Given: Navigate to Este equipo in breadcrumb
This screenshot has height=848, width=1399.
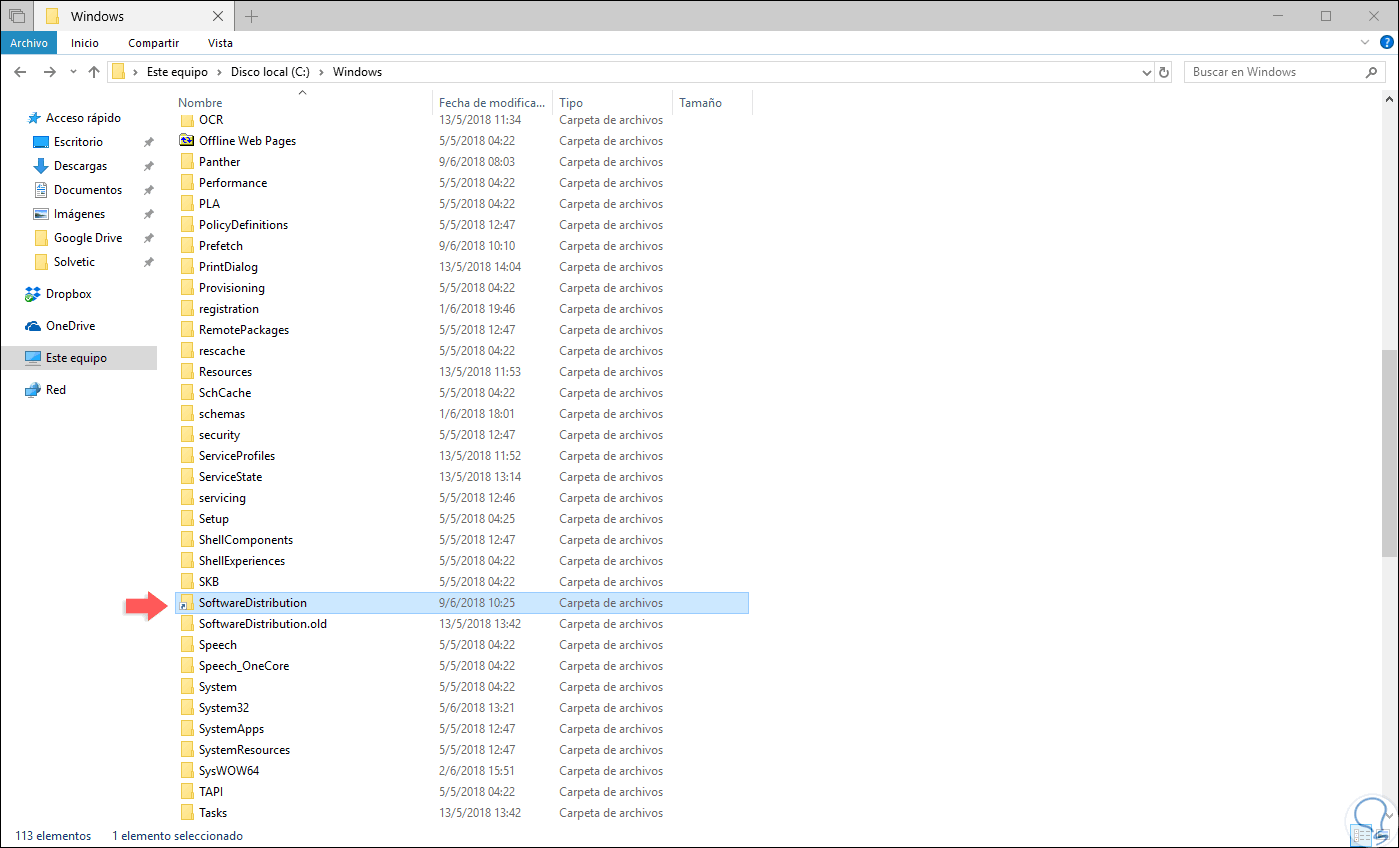Looking at the screenshot, I should tap(177, 72).
